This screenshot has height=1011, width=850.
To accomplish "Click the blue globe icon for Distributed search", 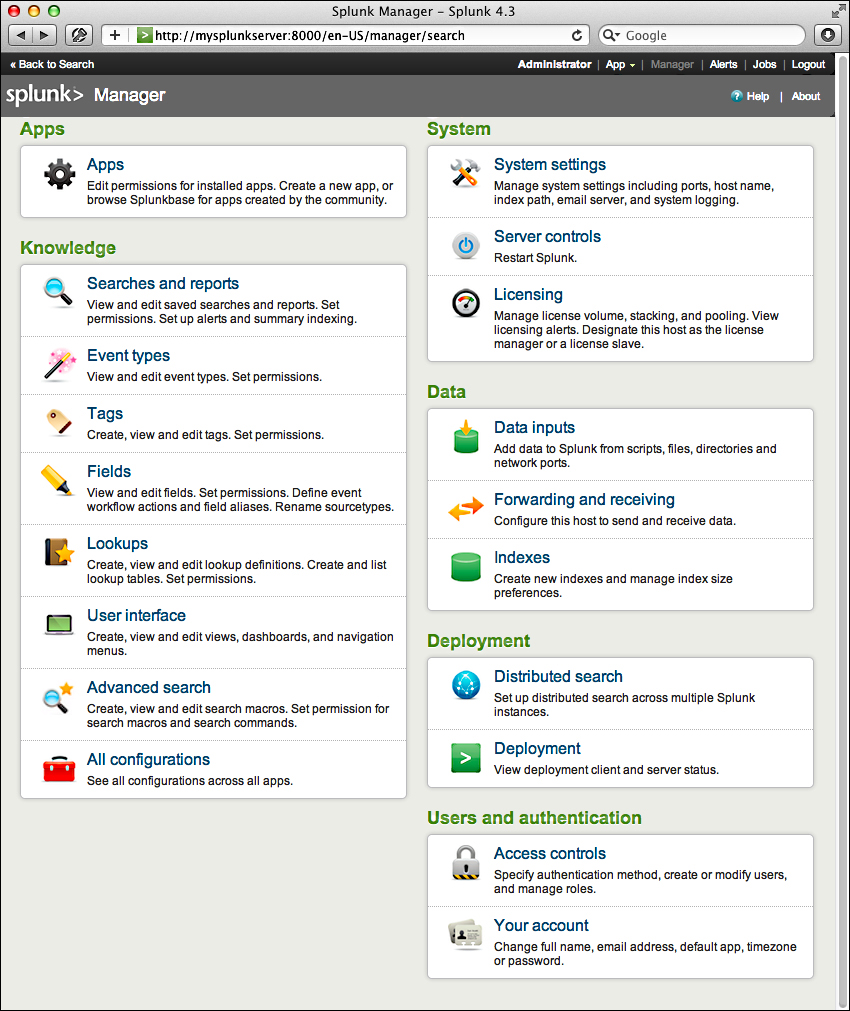I will point(466,685).
